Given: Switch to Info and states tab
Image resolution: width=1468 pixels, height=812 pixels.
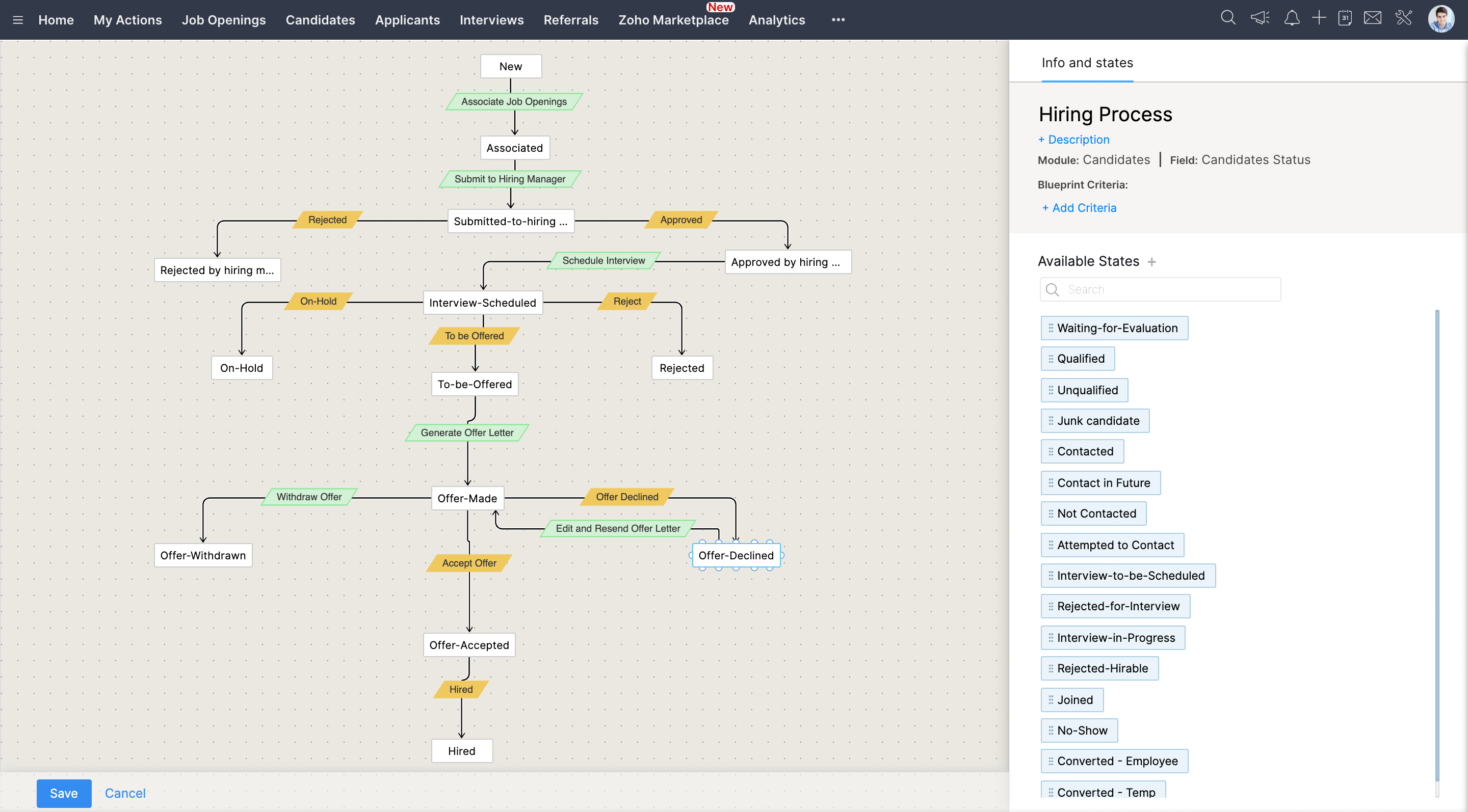Looking at the screenshot, I should [x=1087, y=63].
